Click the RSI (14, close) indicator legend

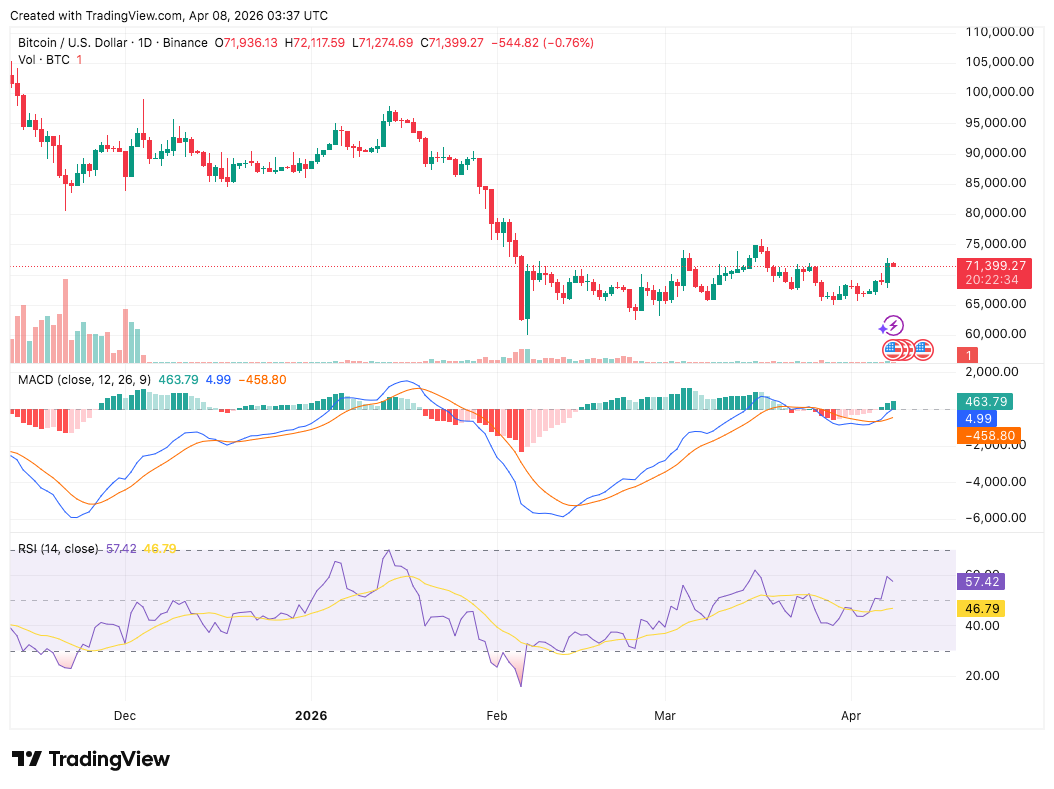(x=58, y=549)
